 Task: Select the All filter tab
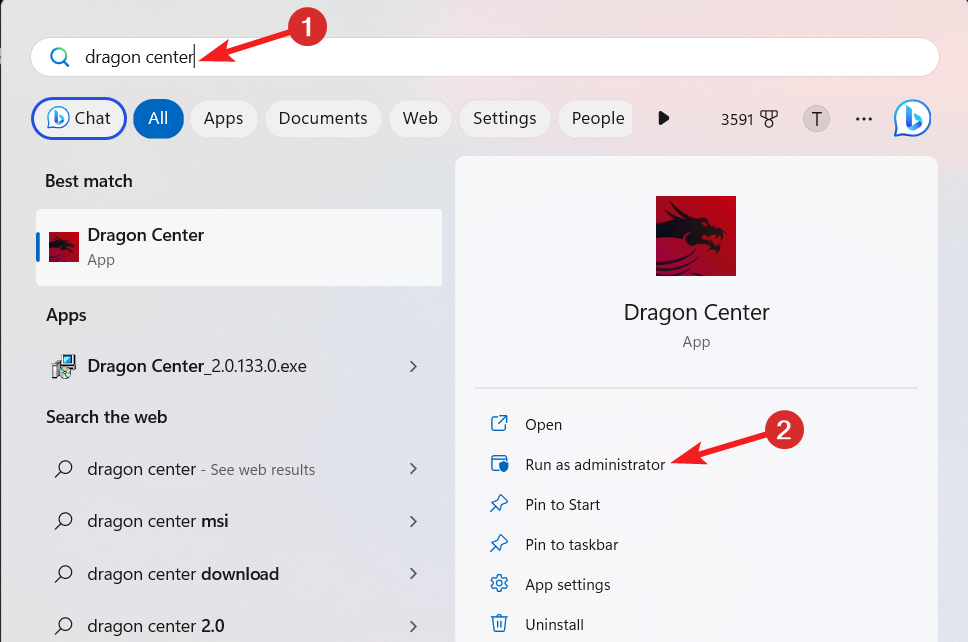tap(158, 119)
